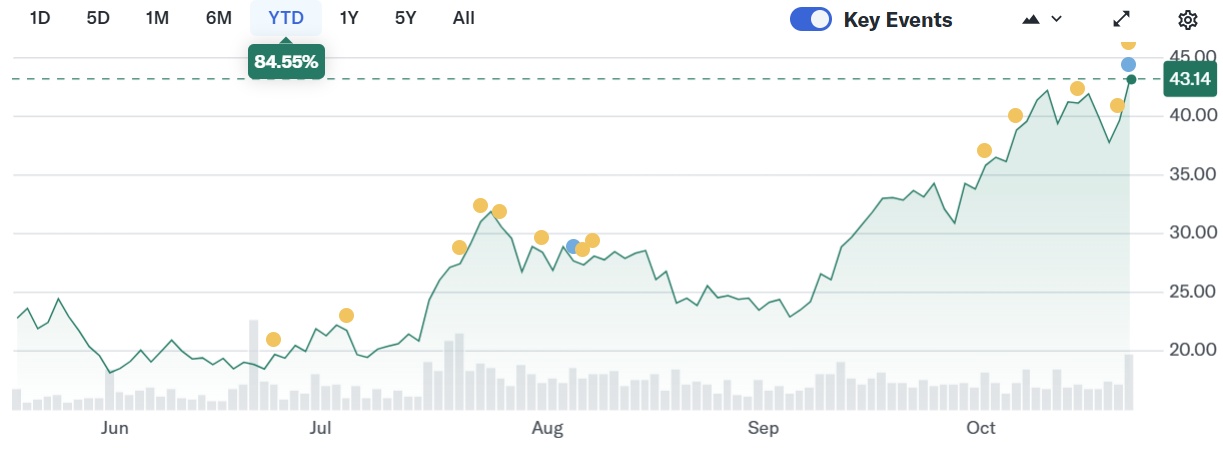The image size is (1223, 460).
Task: Show the 1Y time range
Action: (x=349, y=17)
